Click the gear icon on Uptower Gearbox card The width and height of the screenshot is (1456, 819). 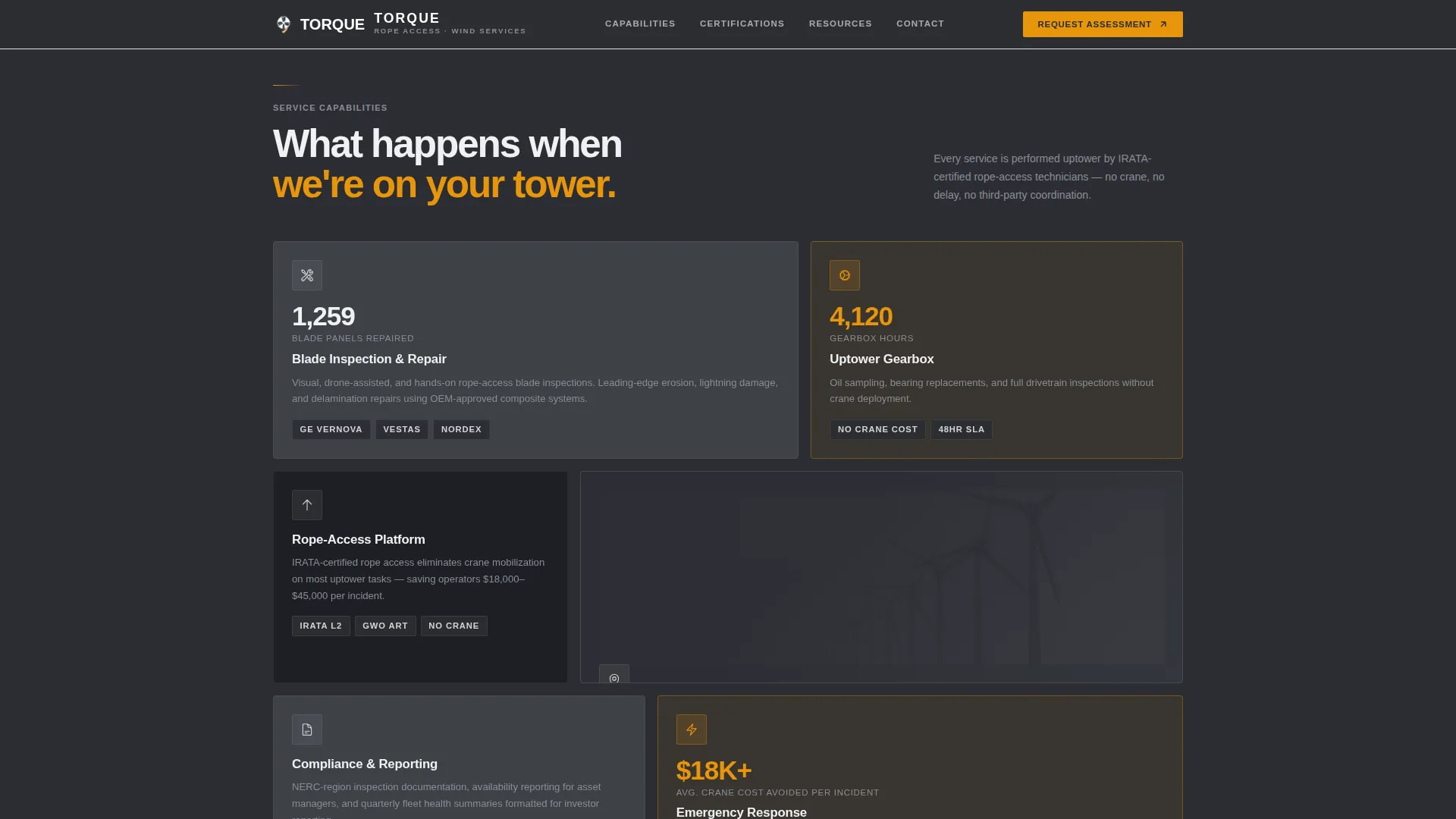pyautogui.click(x=845, y=275)
